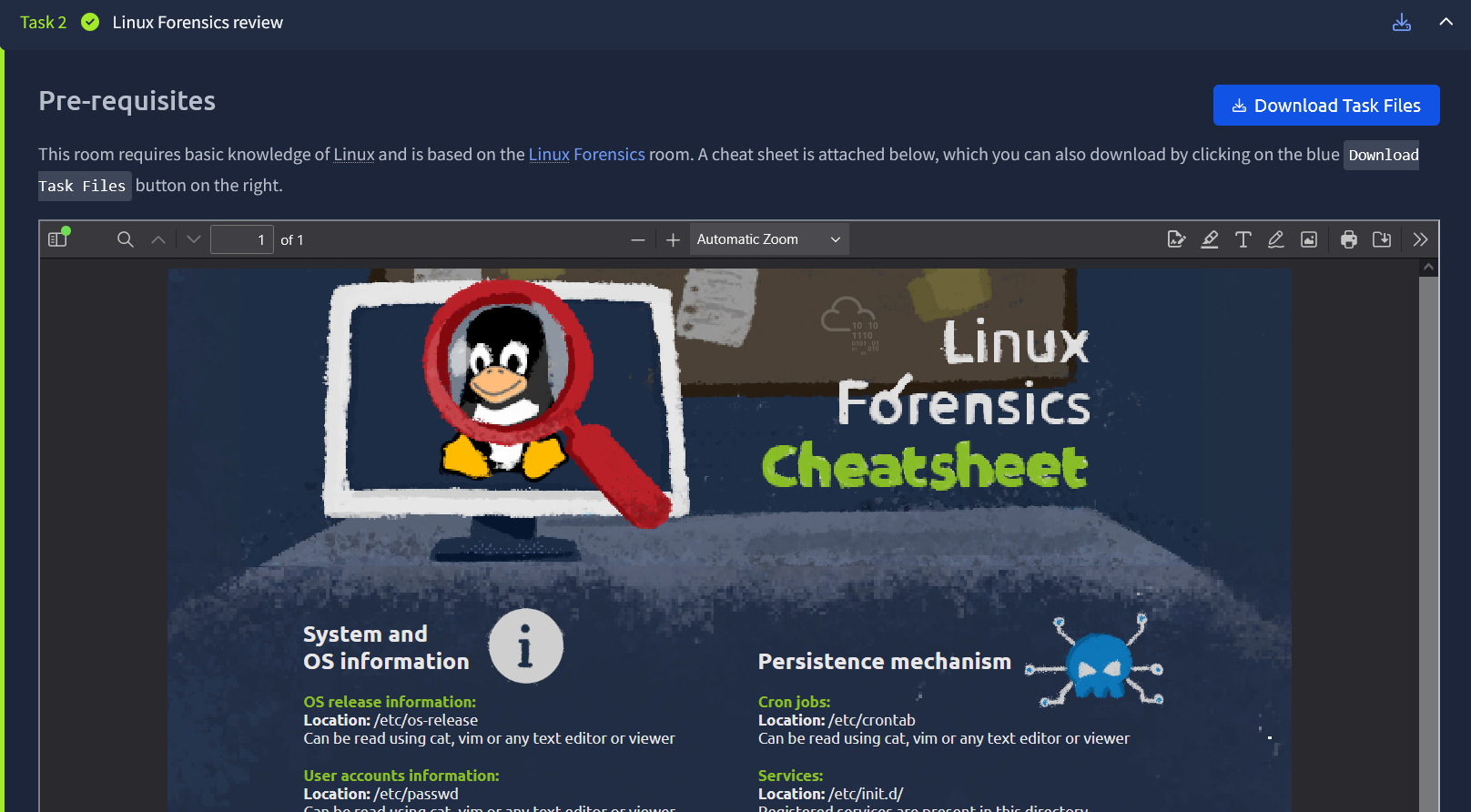Click the page number input field
Image resolution: width=1471 pixels, height=812 pixels.
(x=242, y=239)
